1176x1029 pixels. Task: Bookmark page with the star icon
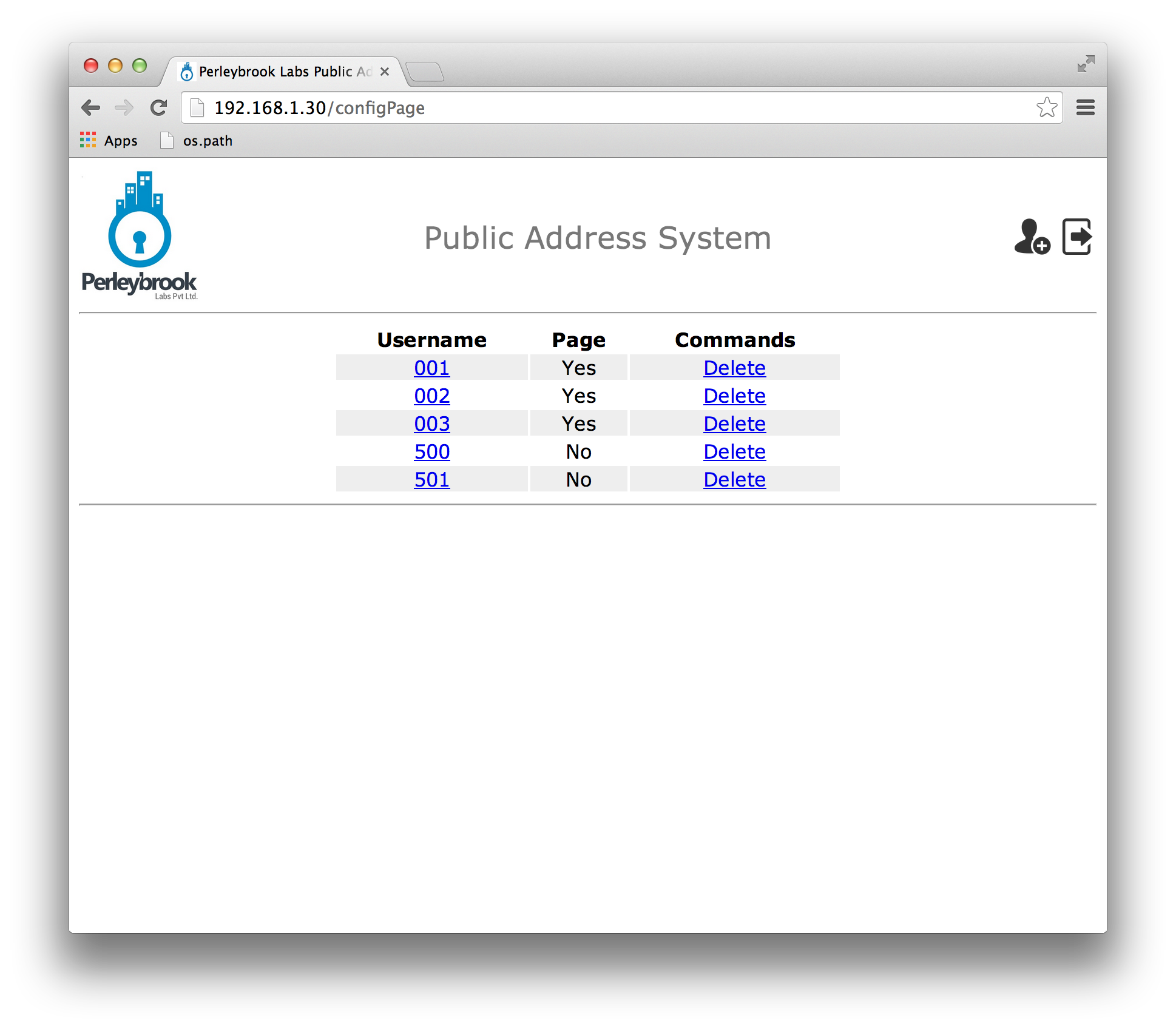pyautogui.click(x=1047, y=108)
